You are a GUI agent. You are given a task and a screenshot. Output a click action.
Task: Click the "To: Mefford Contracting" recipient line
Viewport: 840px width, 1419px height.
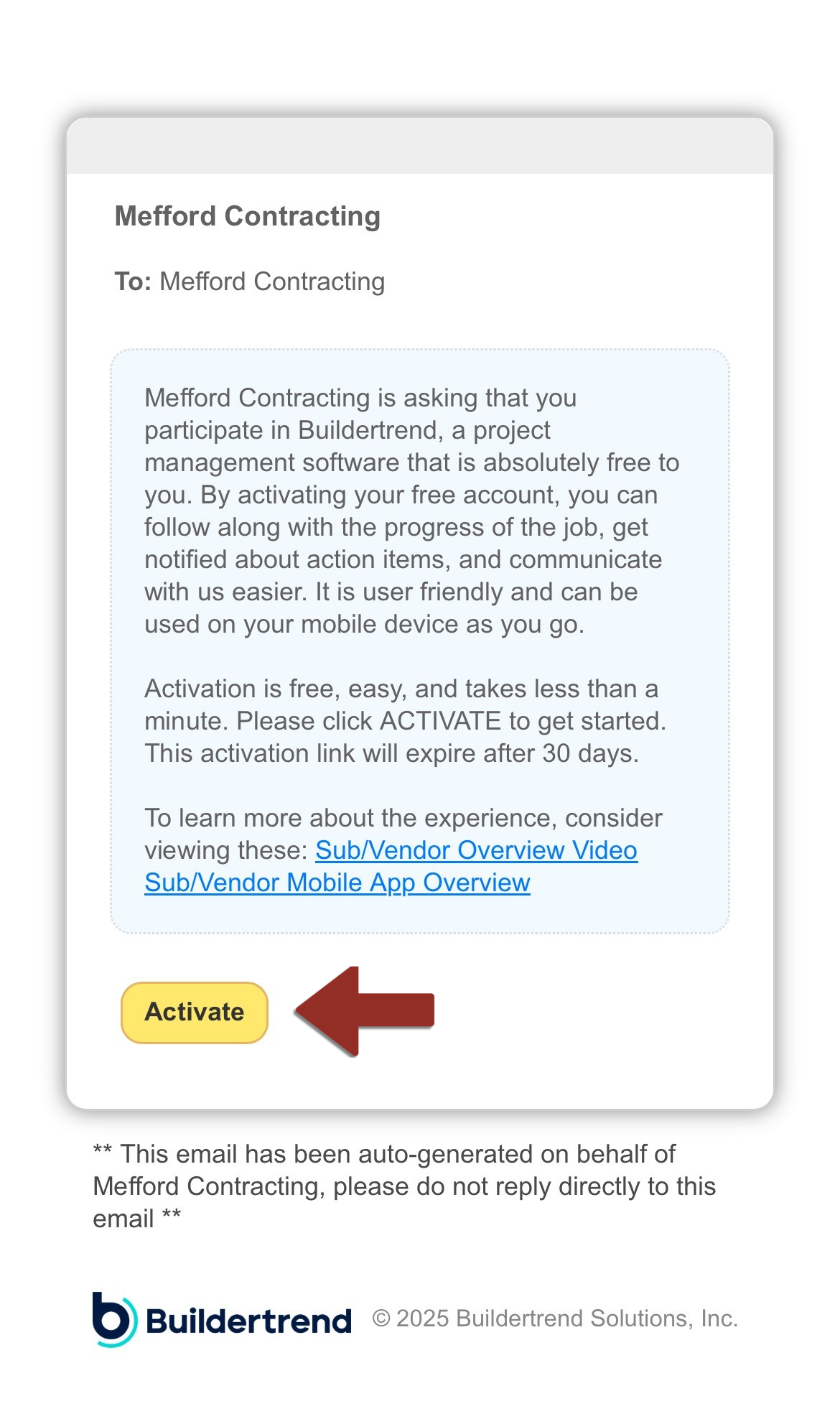[x=250, y=282]
